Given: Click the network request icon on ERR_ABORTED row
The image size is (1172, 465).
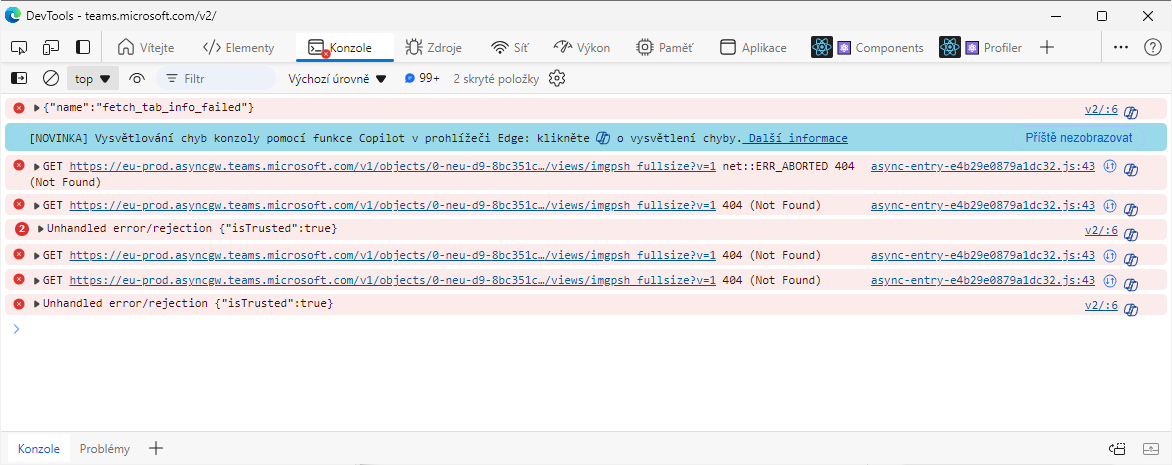Looking at the screenshot, I should click(x=1110, y=165).
